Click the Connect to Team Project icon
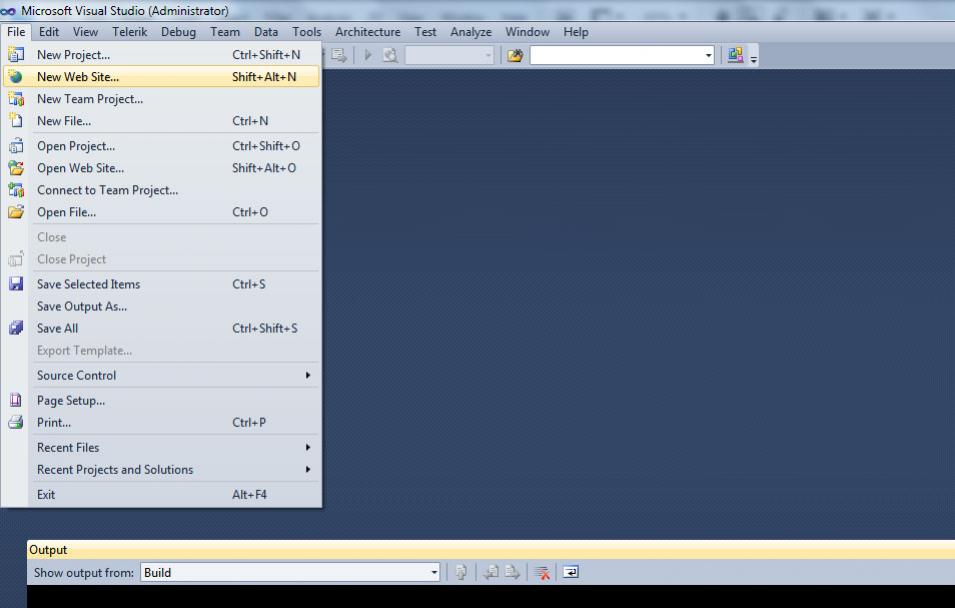The width and height of the screenshot is (955, 608). point(16,189)
